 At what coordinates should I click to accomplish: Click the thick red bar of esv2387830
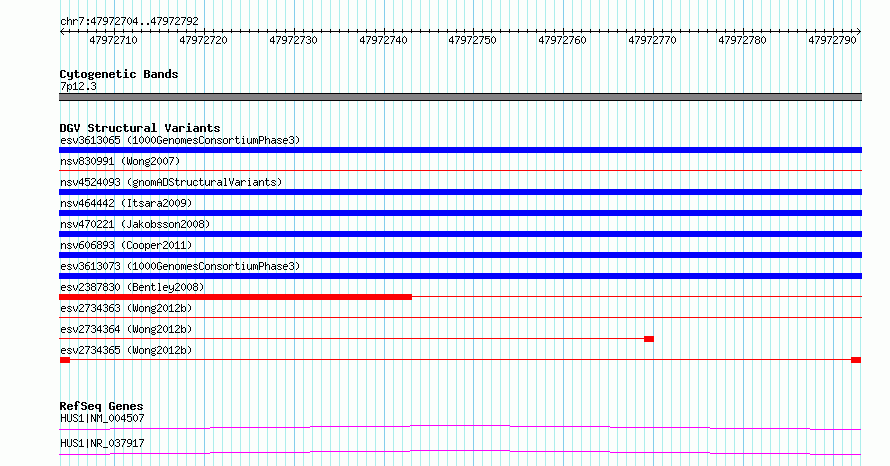pyautogui.click(x=235, y=297)
